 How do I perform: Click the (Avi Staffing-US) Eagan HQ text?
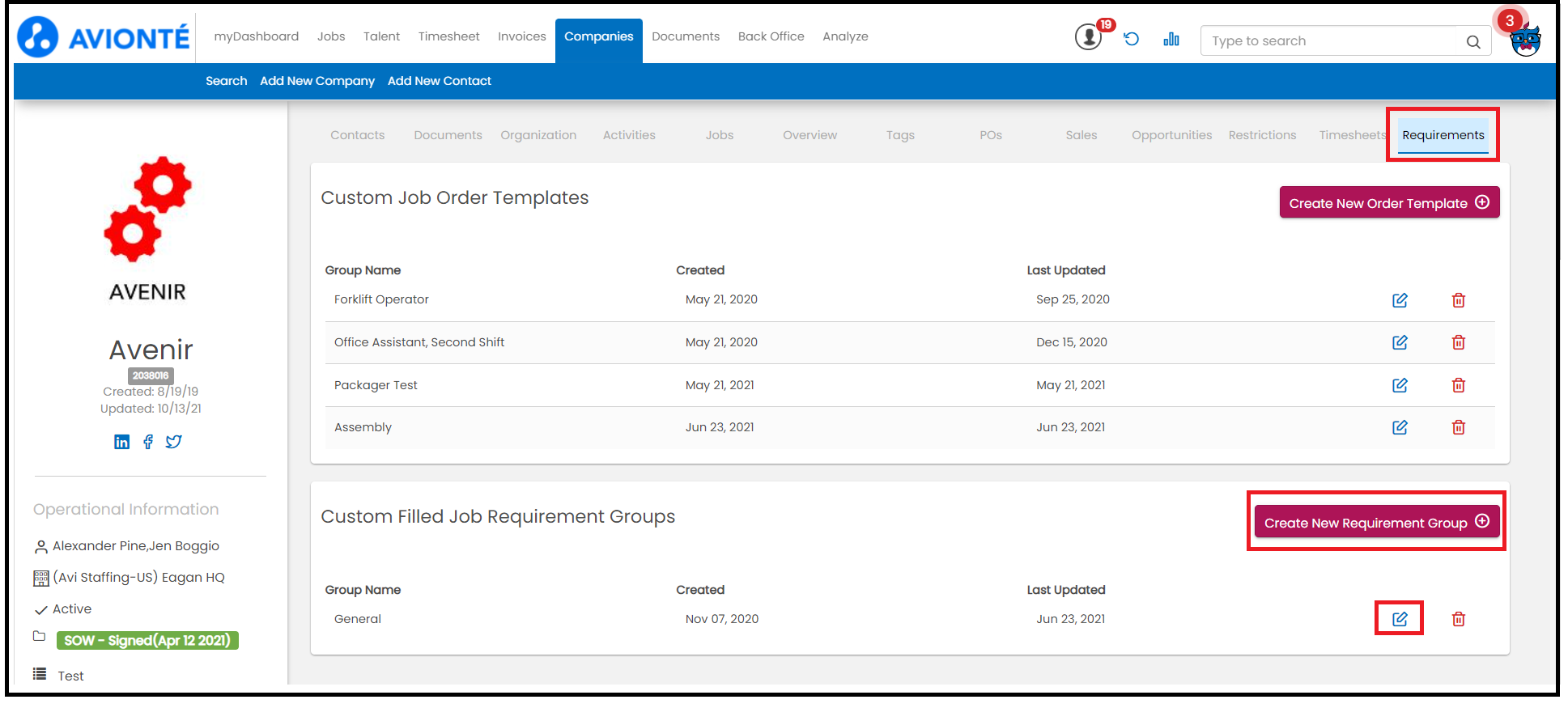(138, 578)
